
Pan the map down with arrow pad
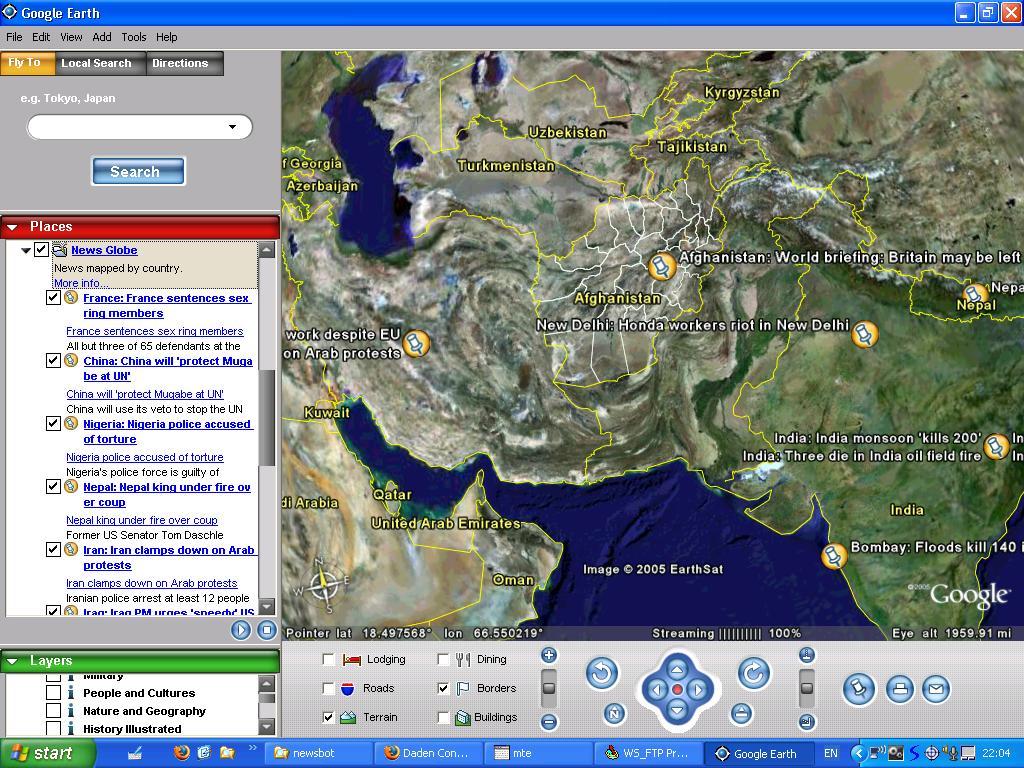point(677,710)
